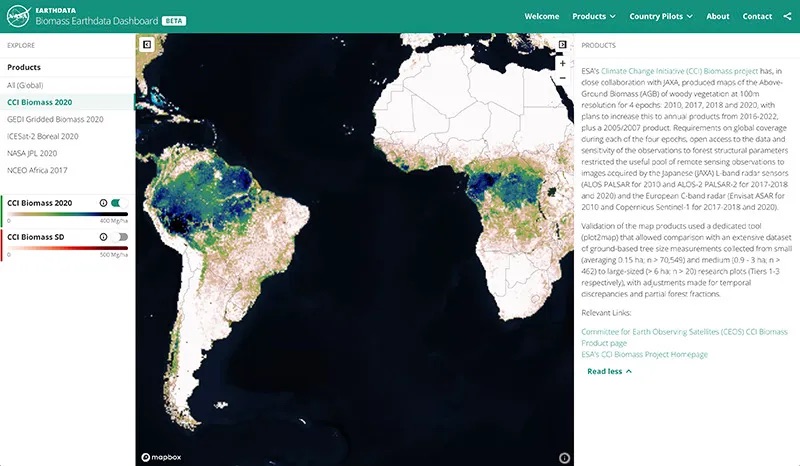Screen dimensions: 800x466
Task: Collapse the left Explore panel
Action: tap(146, 45)
